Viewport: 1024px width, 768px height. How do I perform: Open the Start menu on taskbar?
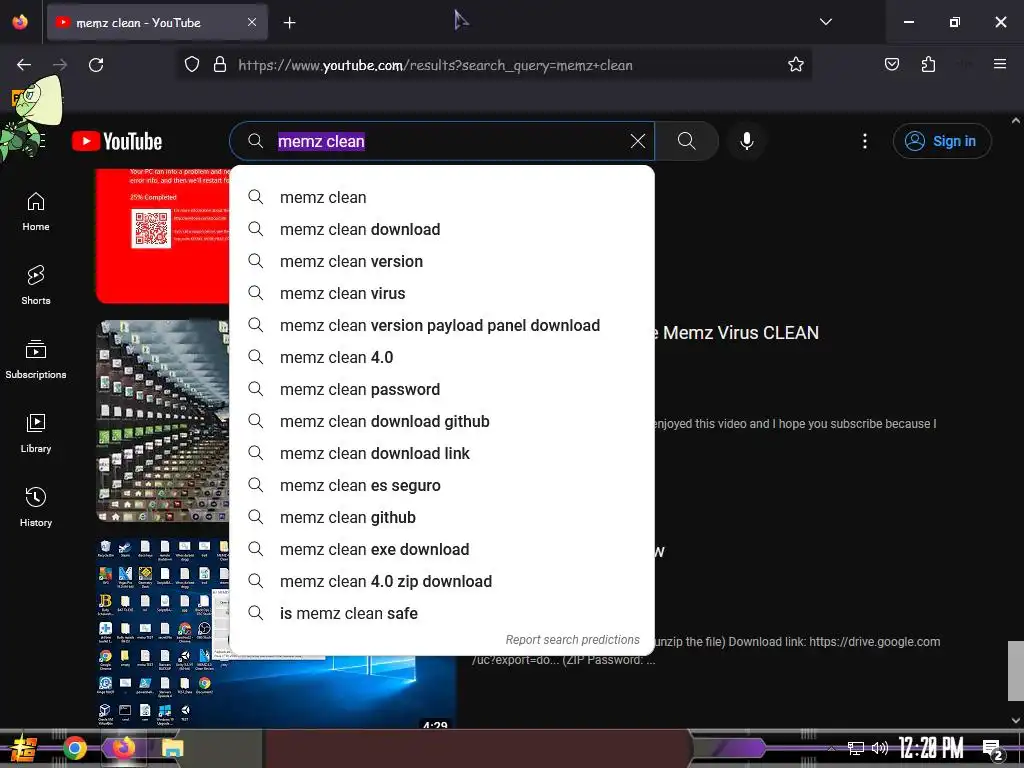coord(24,748)
